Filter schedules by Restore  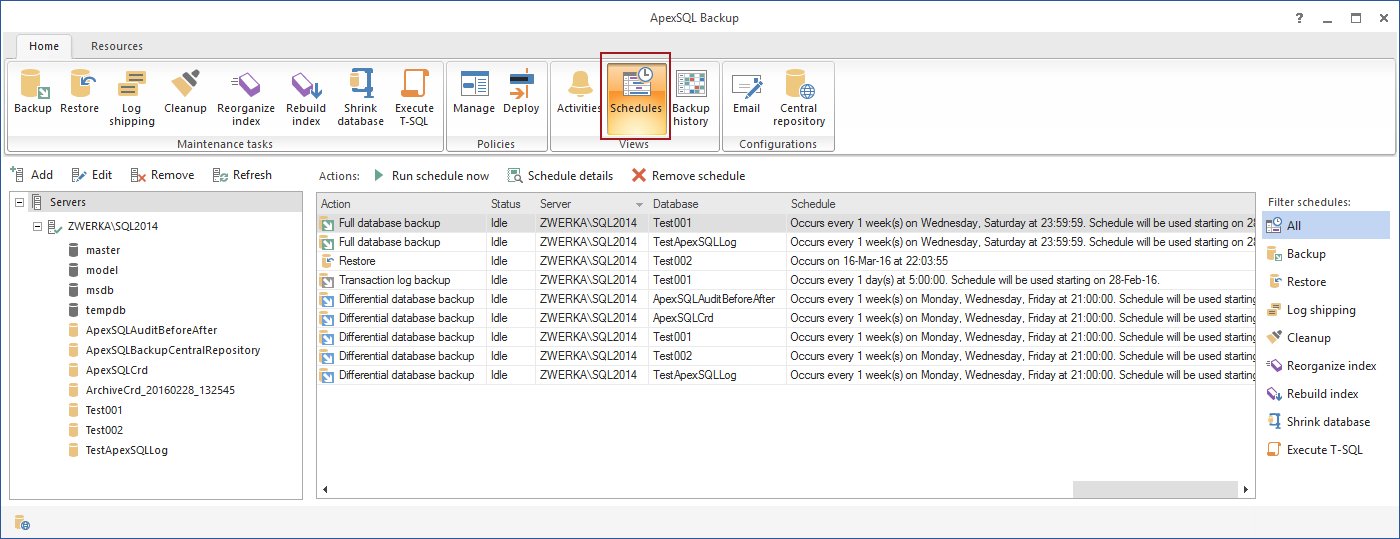(x=1326, y=282)
